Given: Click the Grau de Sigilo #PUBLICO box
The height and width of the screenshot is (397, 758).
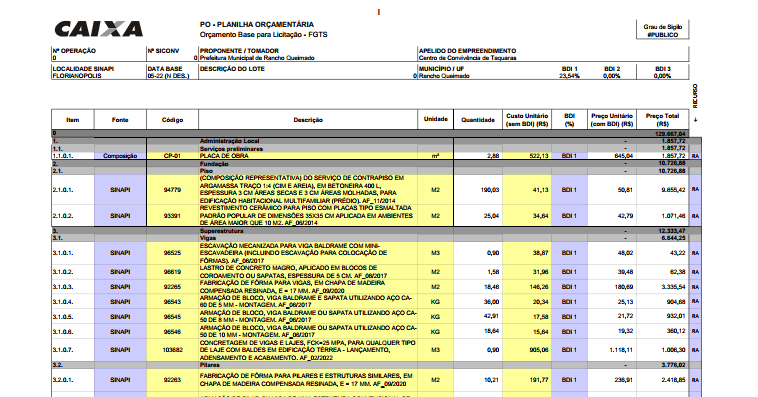Looking at the screenshot, I should (x=662, y=30).
